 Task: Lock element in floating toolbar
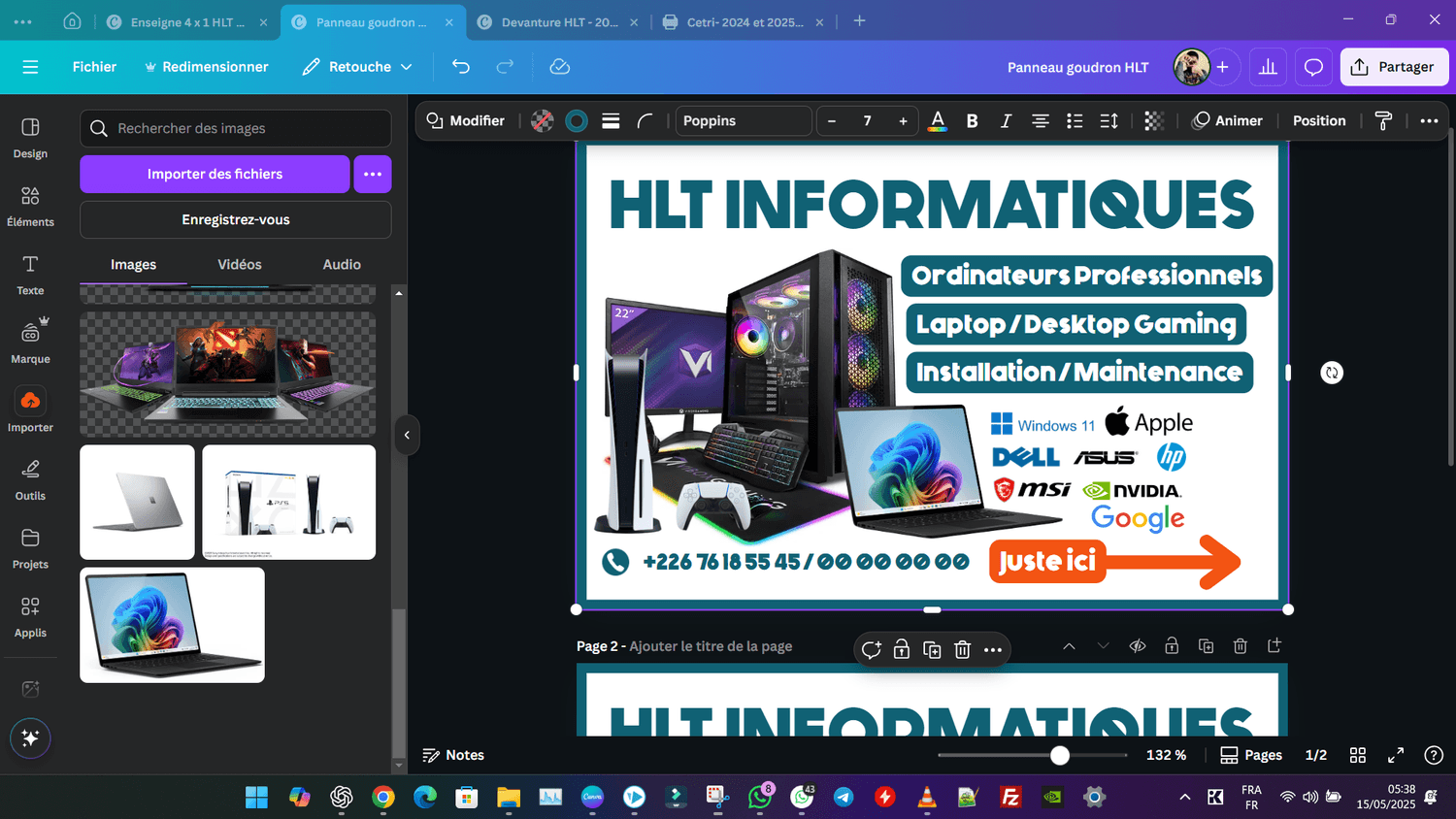pos(902,650)
